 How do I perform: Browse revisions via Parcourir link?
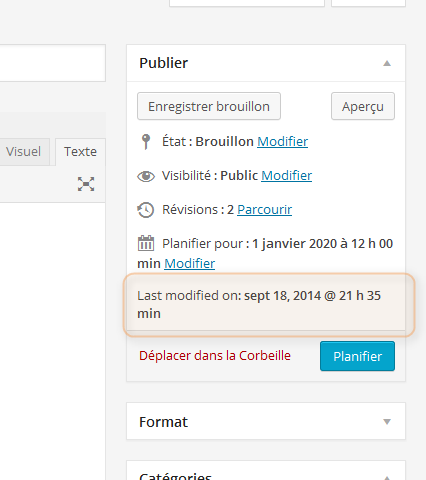point(265,210)
